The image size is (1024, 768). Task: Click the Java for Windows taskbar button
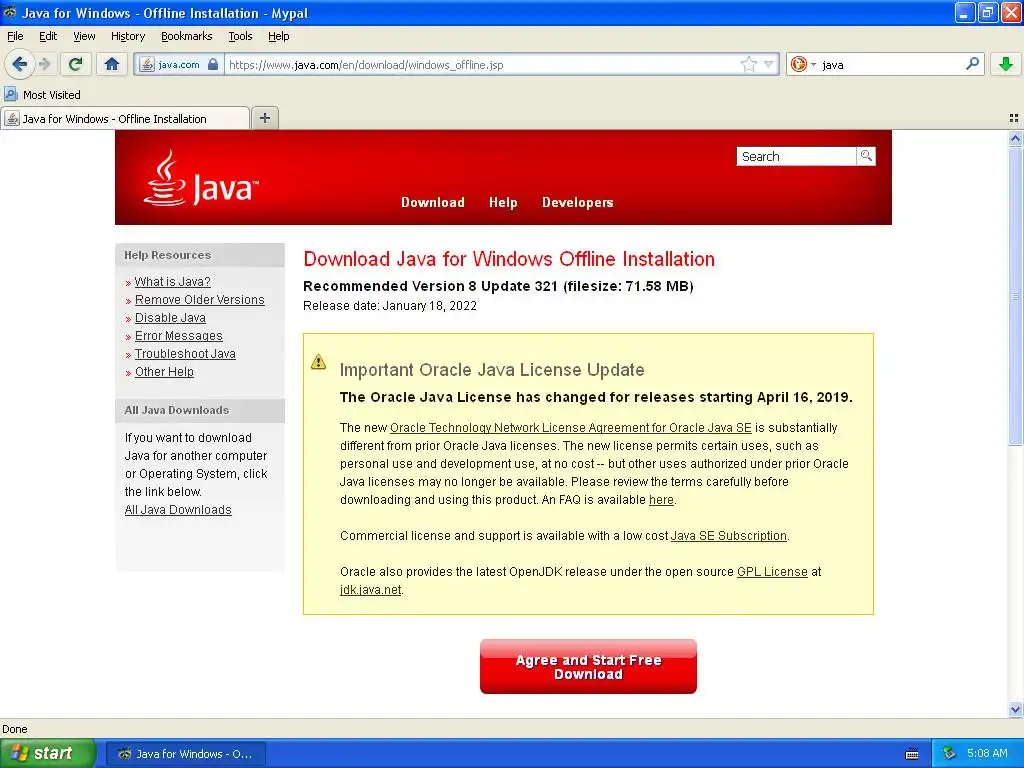point(186,754)
